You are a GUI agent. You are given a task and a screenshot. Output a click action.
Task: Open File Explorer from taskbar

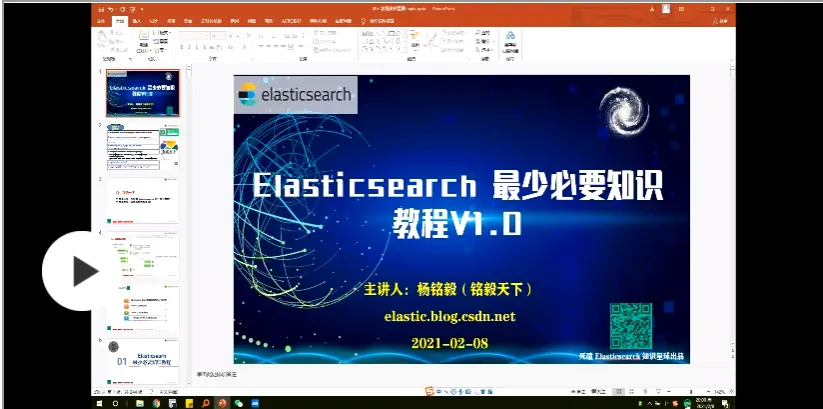click(140, 403)
